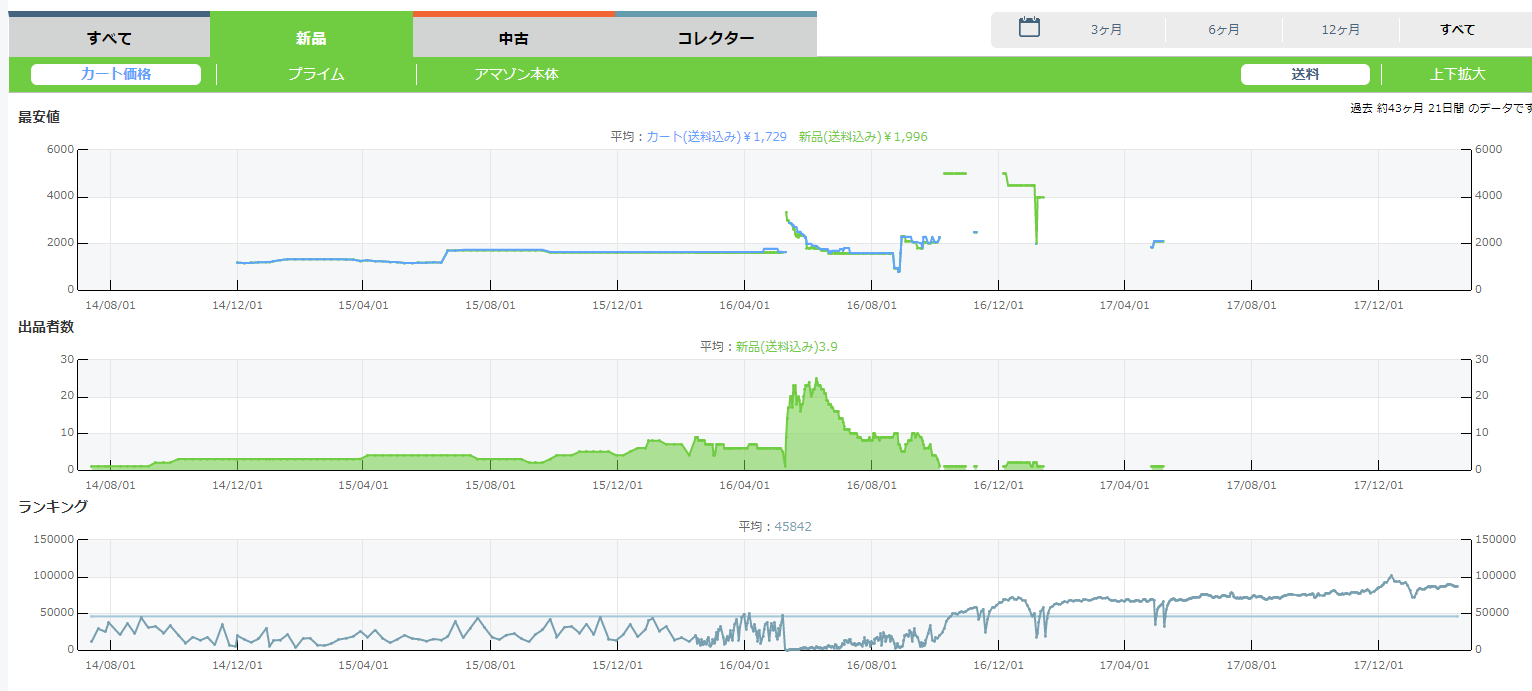This screenshot has width=1532, height=691.
Task: Click the 16/08/01 marker on price chart
Action: click(871, 303)
